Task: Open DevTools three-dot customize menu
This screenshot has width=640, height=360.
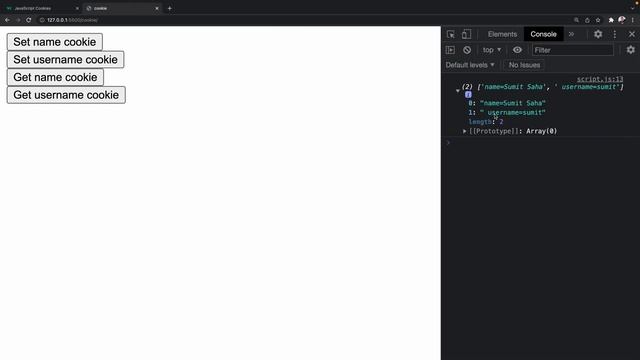Action: click(615, 34)
